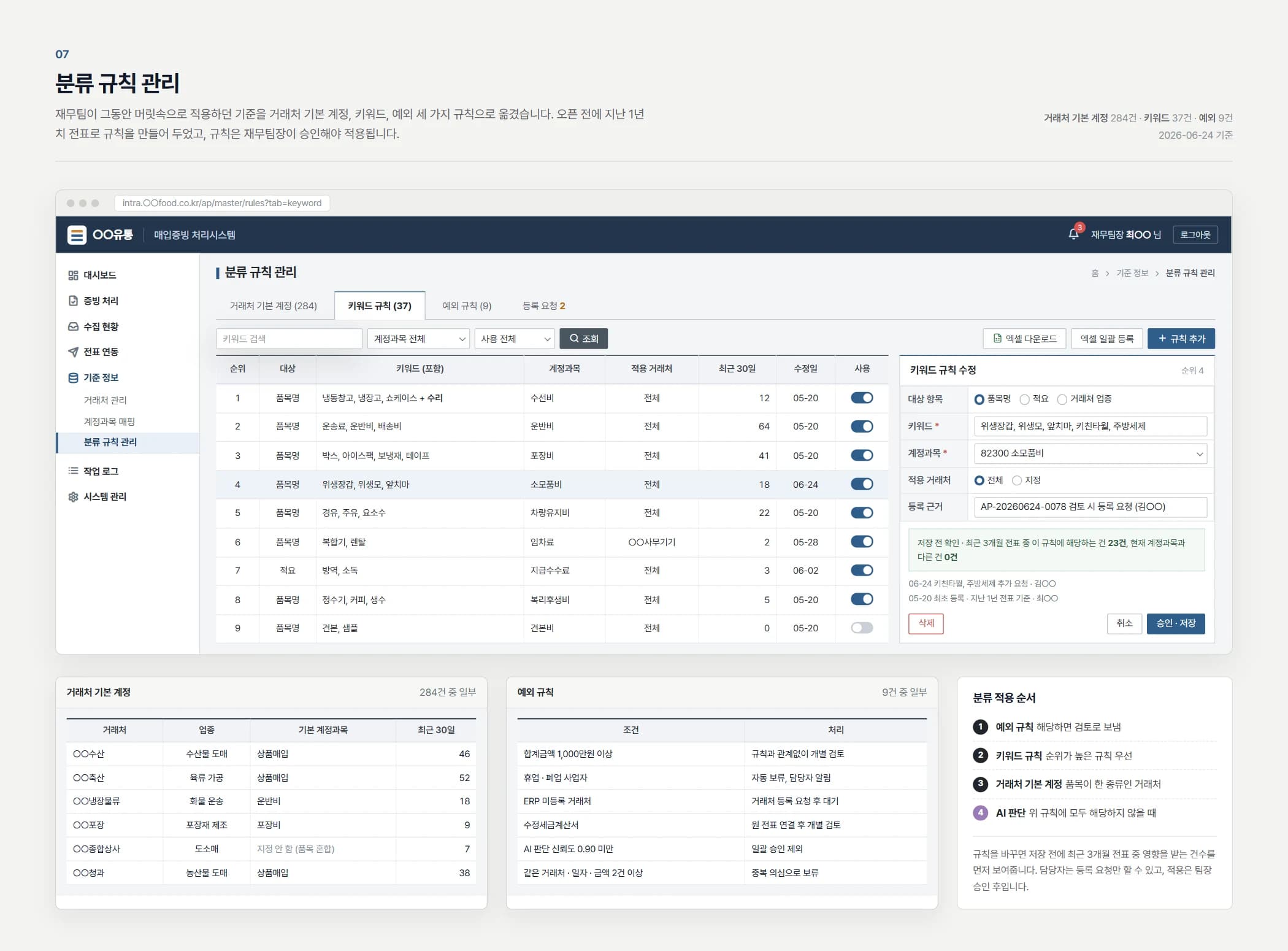The image size is (1288, 951).
Task: Click the 조회 search button
Action: (x=583, y=339)
